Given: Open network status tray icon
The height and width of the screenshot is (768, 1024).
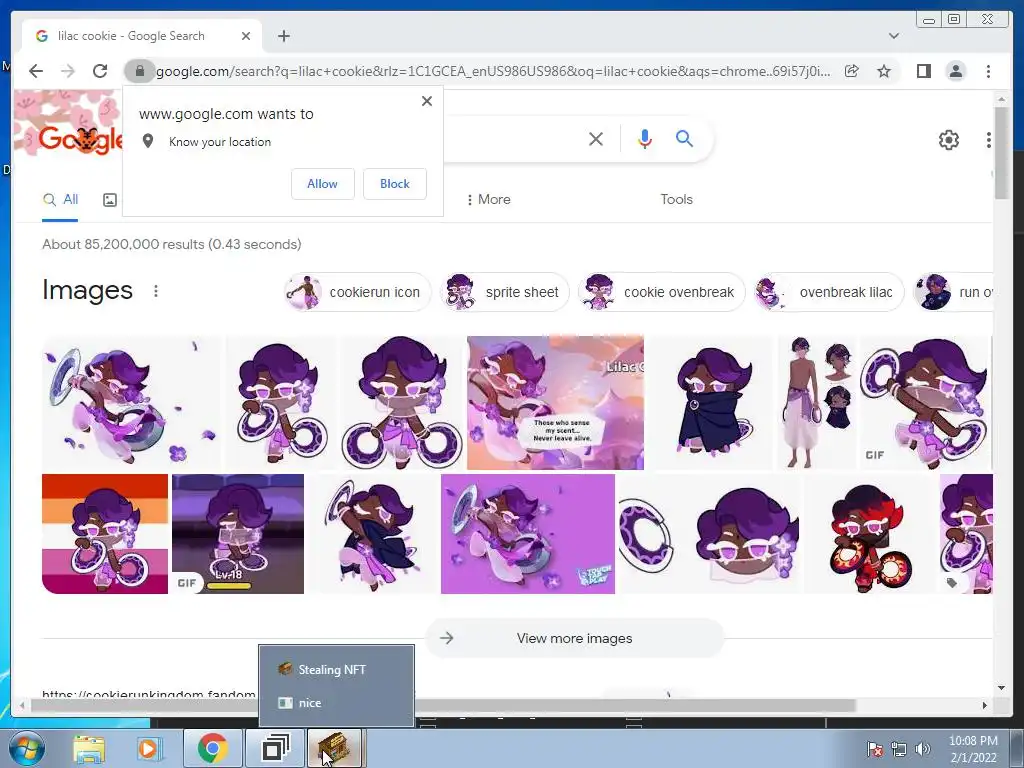Looking at the screenshot, I should 899,749.
